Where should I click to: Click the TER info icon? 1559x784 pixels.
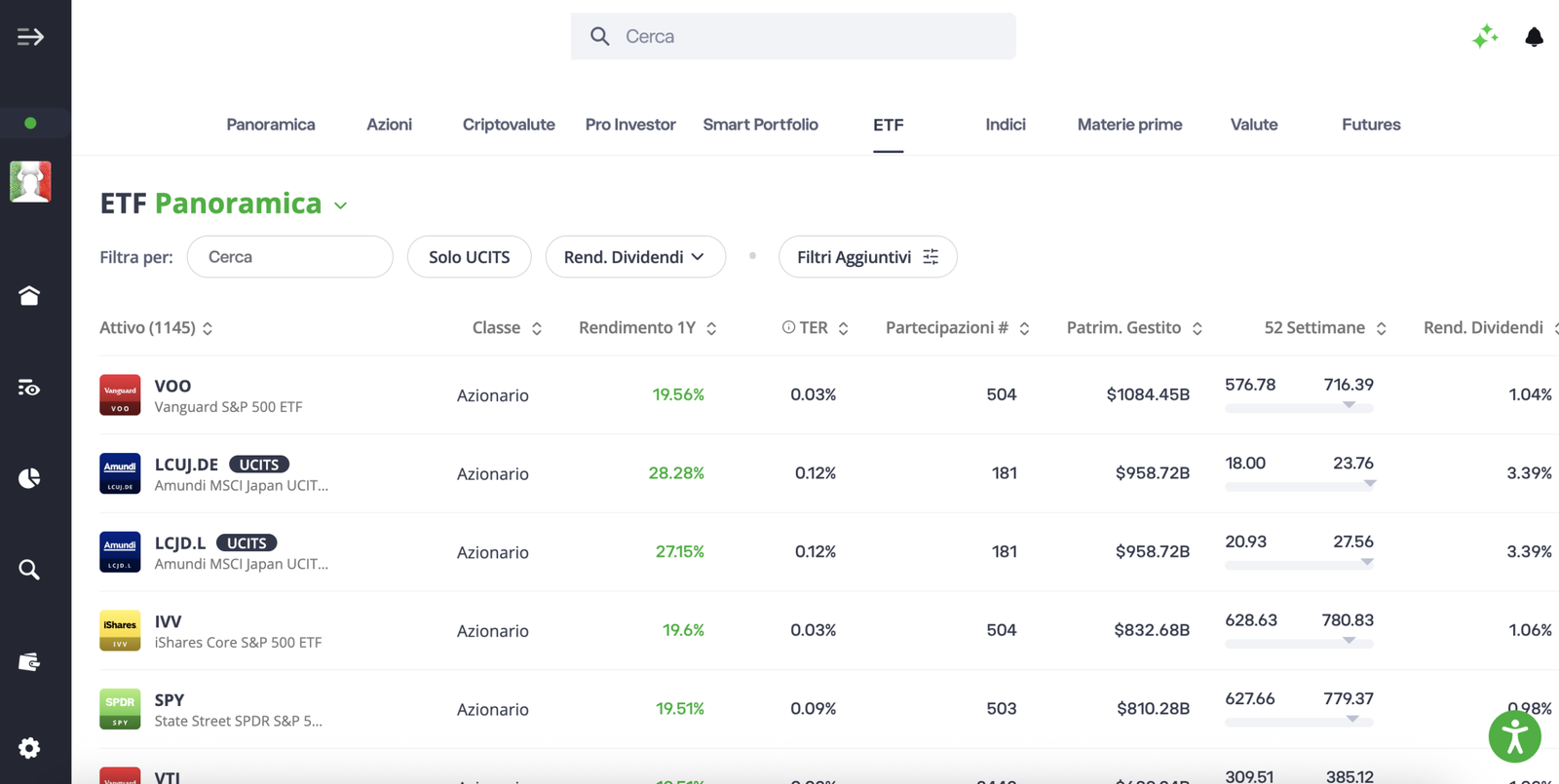click(x=788, y=327)
